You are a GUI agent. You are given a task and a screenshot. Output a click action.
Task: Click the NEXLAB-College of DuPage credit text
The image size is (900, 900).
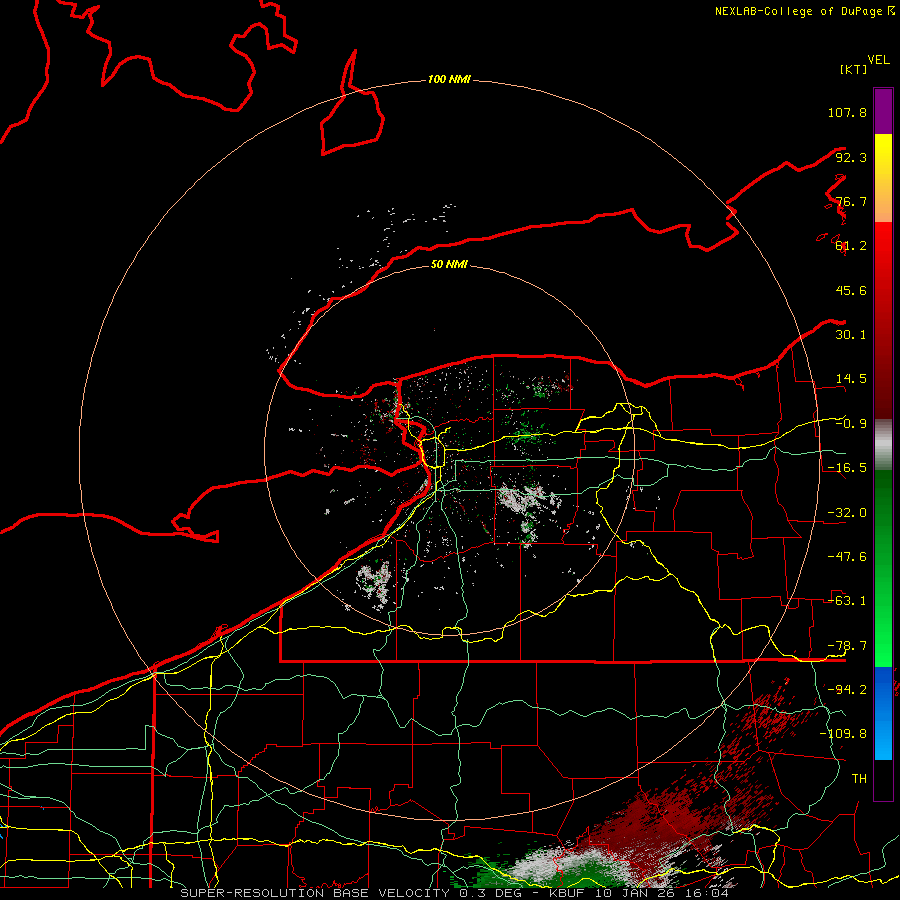(804, 11)
